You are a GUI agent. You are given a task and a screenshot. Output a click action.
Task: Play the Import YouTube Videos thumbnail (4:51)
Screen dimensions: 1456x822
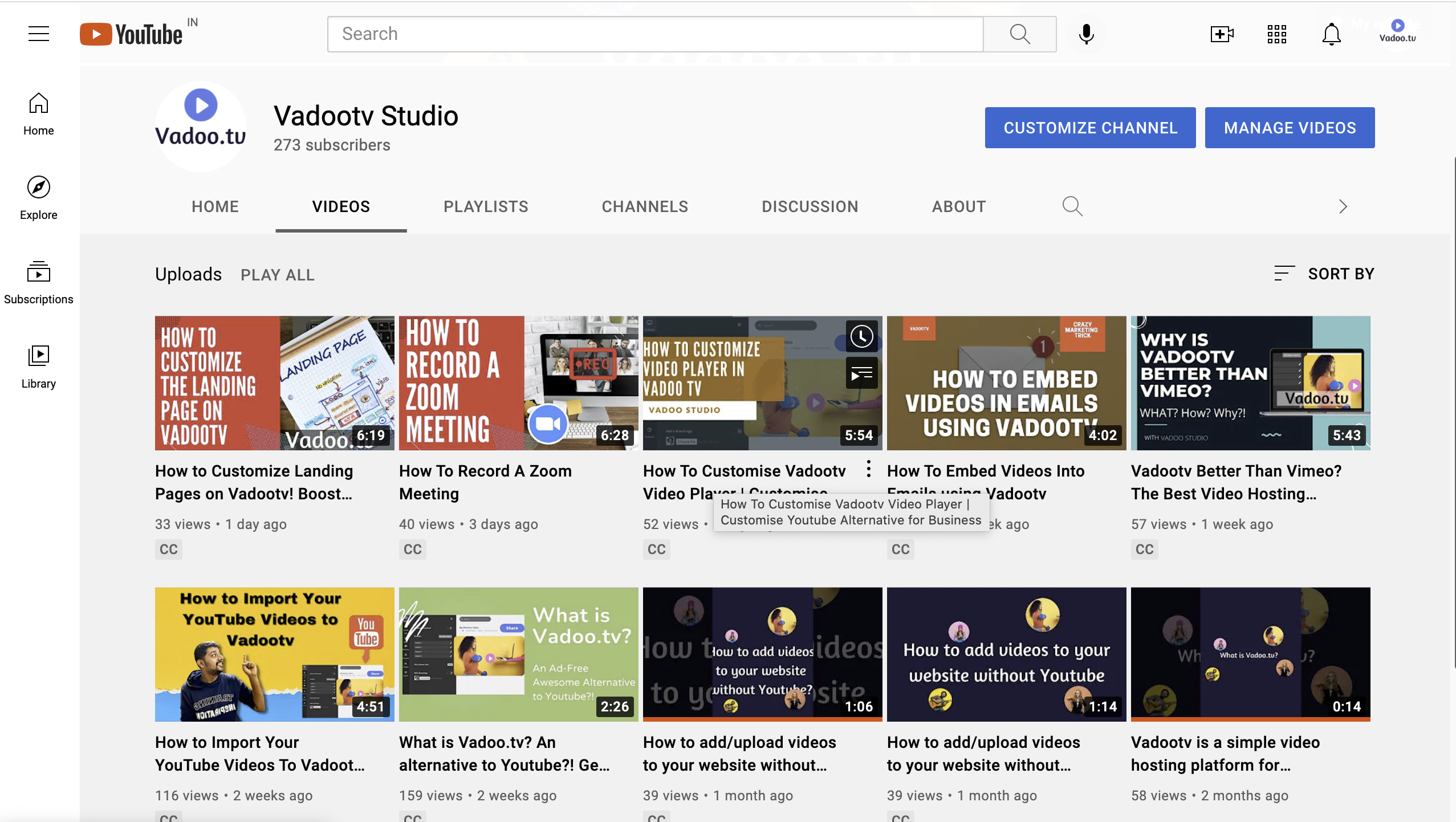coord(275,654)
